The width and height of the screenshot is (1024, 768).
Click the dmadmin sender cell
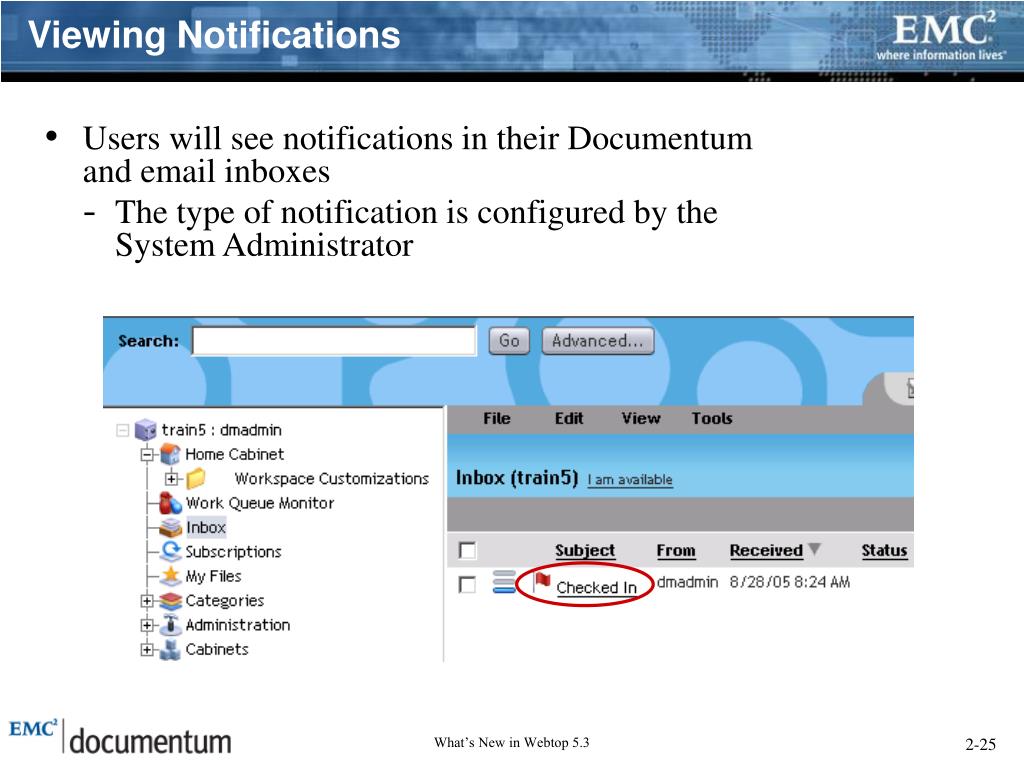click(687, 582)
